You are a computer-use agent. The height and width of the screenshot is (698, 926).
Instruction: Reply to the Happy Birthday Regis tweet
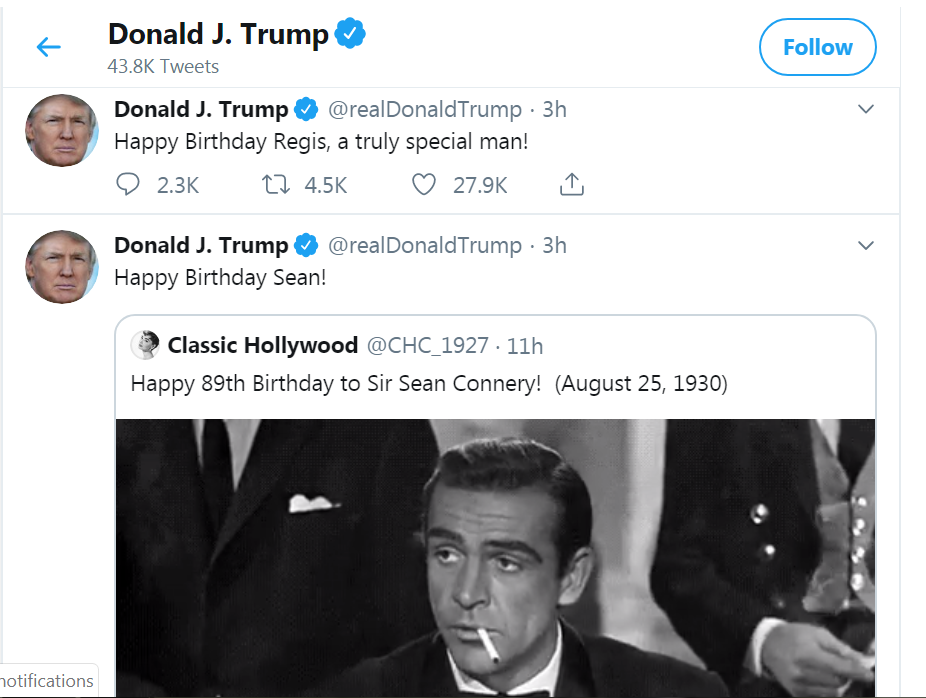pos(128,185)
